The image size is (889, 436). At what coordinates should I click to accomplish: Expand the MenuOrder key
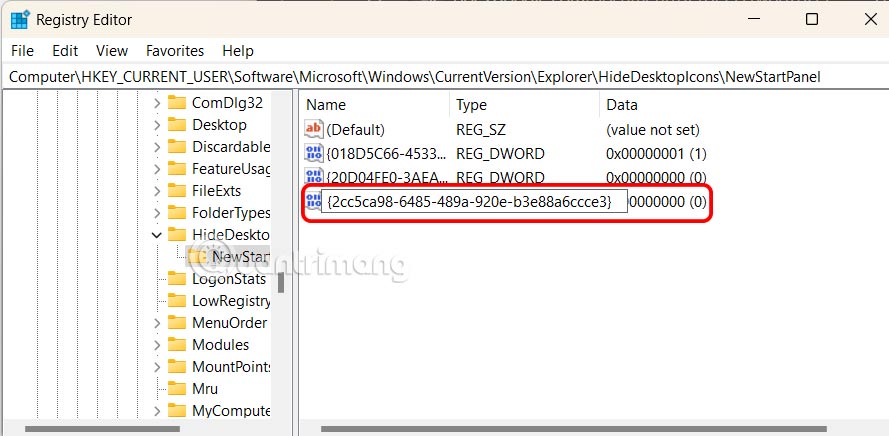pos(157,323)
